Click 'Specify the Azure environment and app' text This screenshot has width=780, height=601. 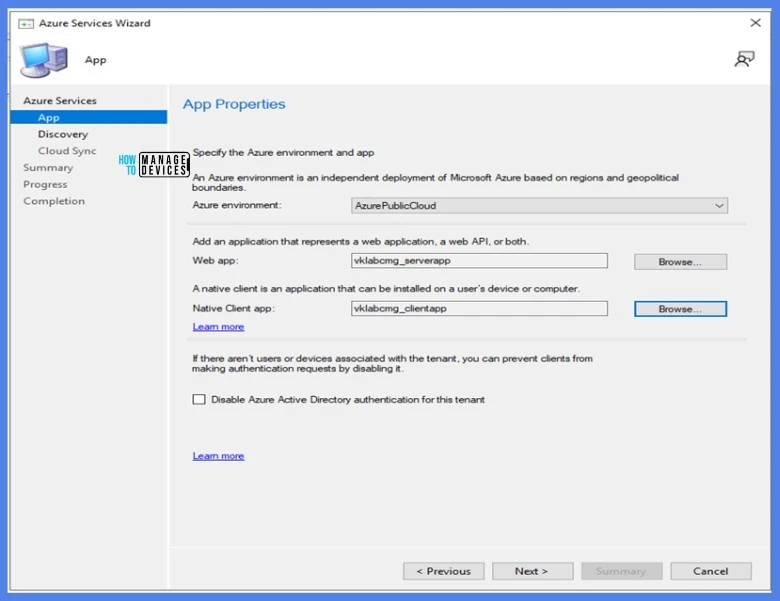(x=284, y=153)
